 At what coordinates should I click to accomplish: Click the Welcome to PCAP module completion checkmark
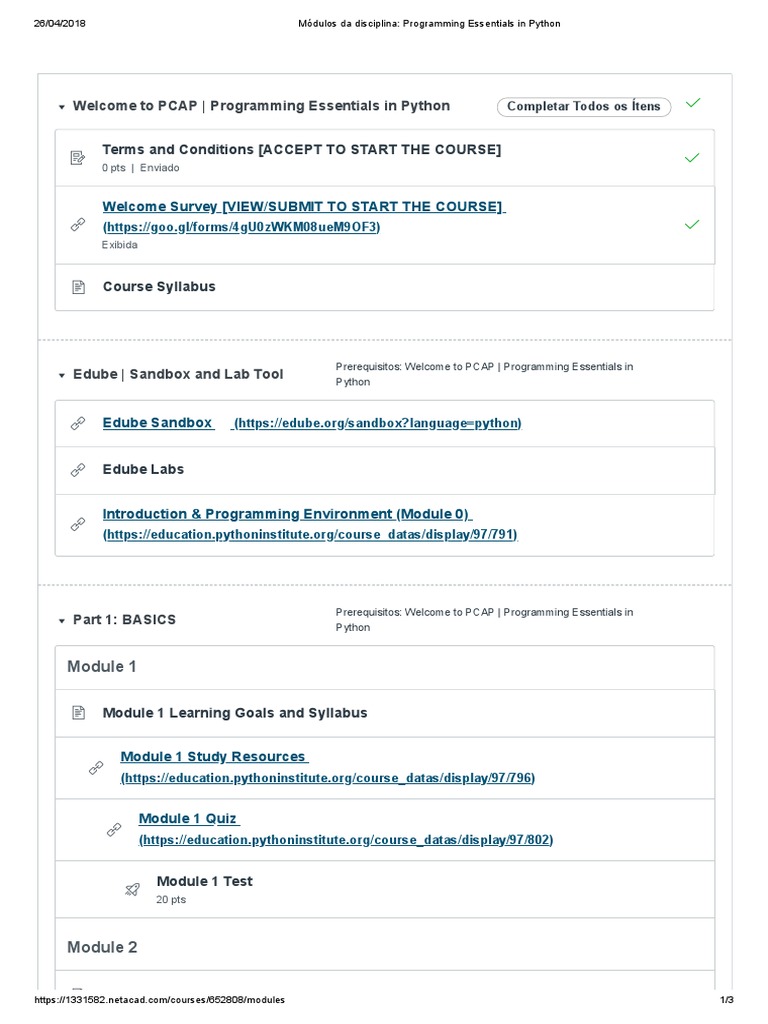click(693, 103)
